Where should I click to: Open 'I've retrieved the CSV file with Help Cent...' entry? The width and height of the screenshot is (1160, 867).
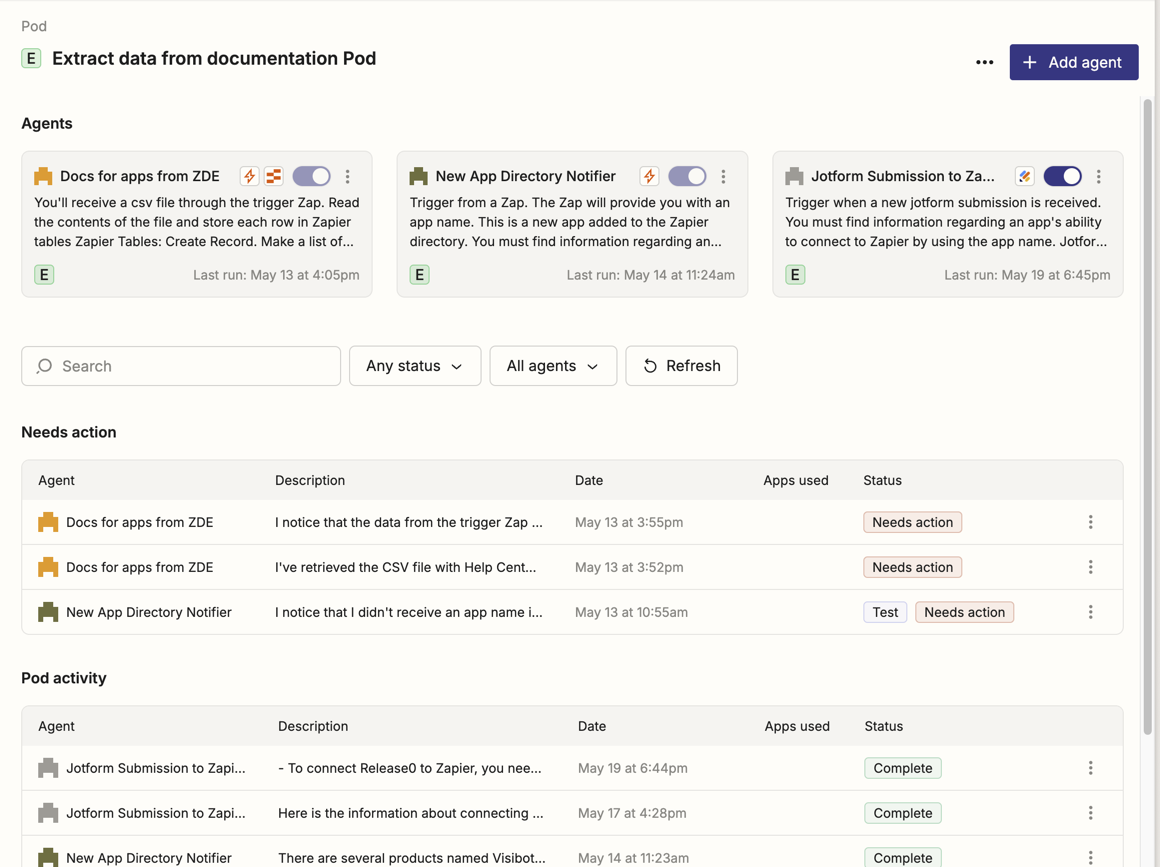405,567
